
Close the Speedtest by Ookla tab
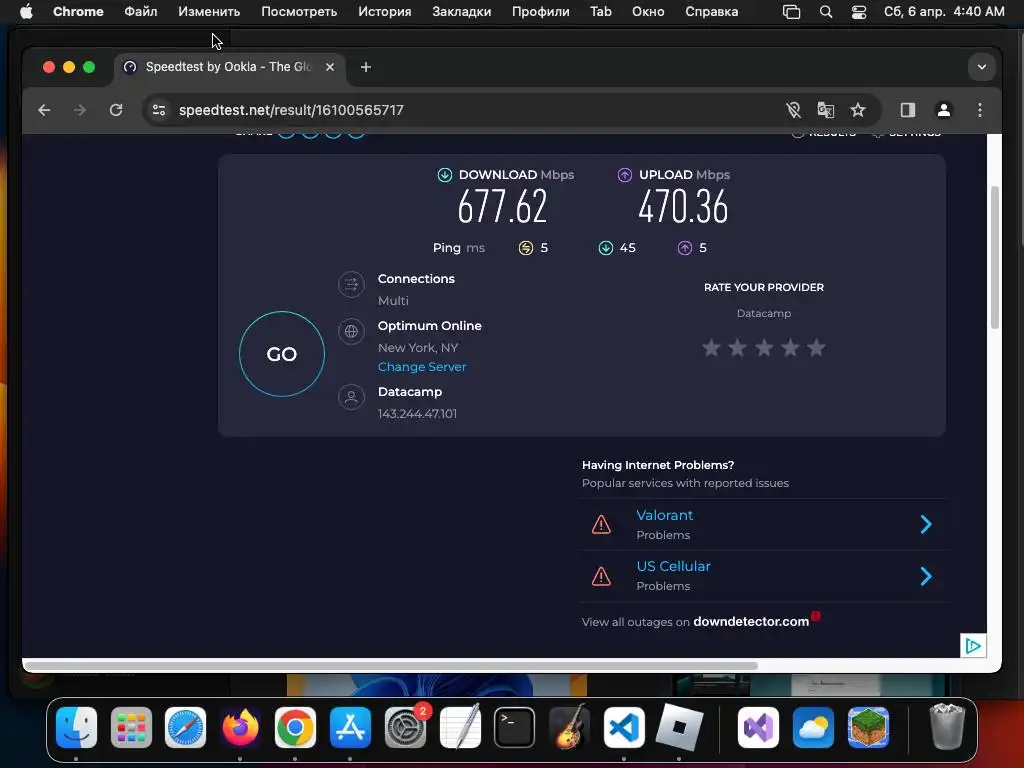(330, 67)
